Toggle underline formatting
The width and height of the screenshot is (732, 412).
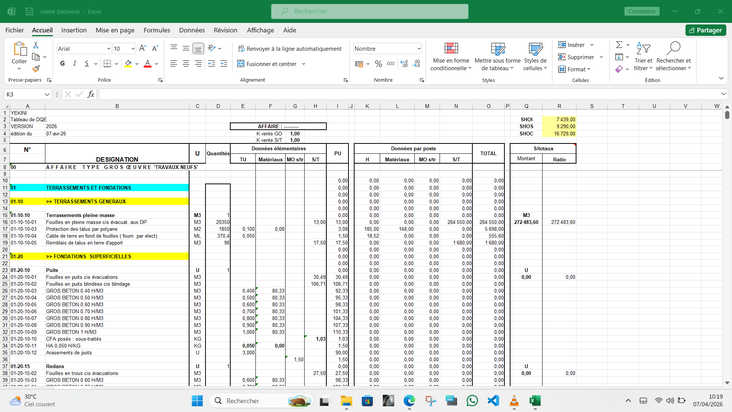click(88, 64)
